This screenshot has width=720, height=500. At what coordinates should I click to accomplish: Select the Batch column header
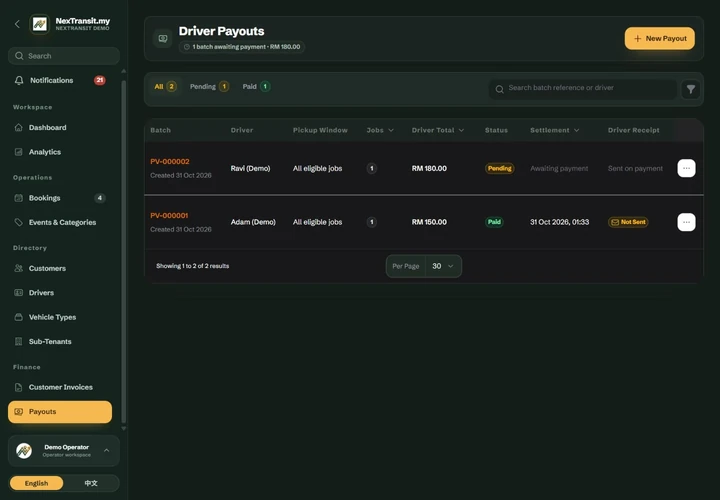[160, 130]
